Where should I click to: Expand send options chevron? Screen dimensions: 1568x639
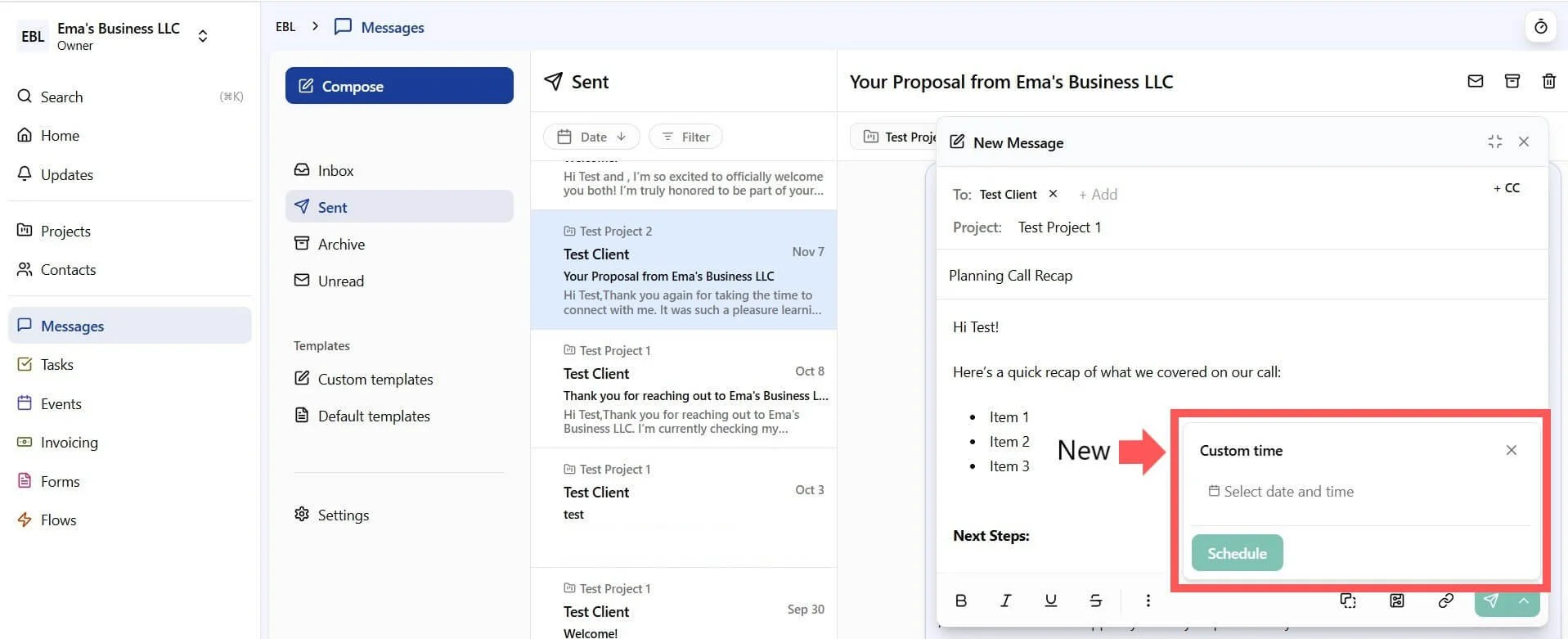tap(1524, 602)
